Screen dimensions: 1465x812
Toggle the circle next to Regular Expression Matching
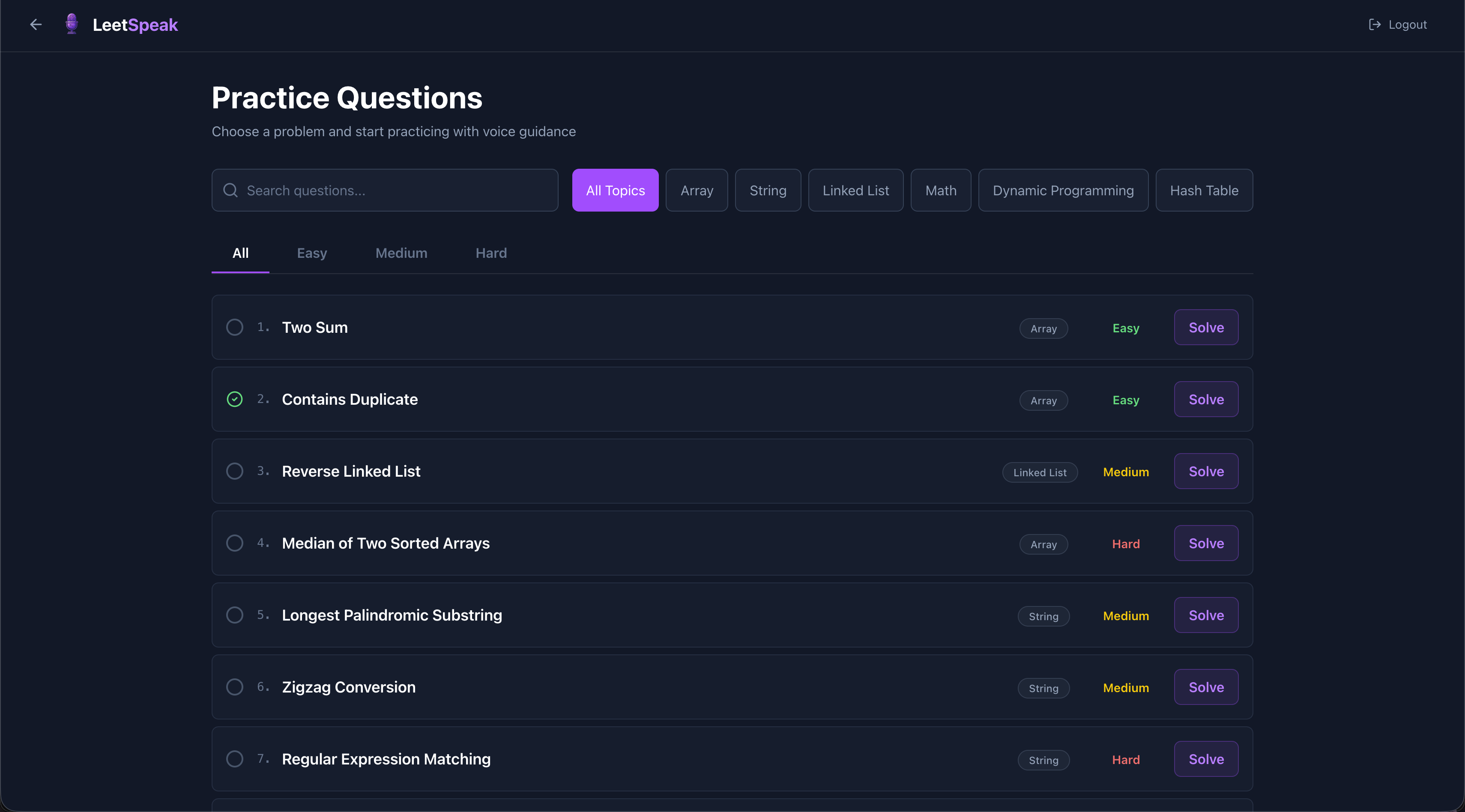click(x=234, y=759)
